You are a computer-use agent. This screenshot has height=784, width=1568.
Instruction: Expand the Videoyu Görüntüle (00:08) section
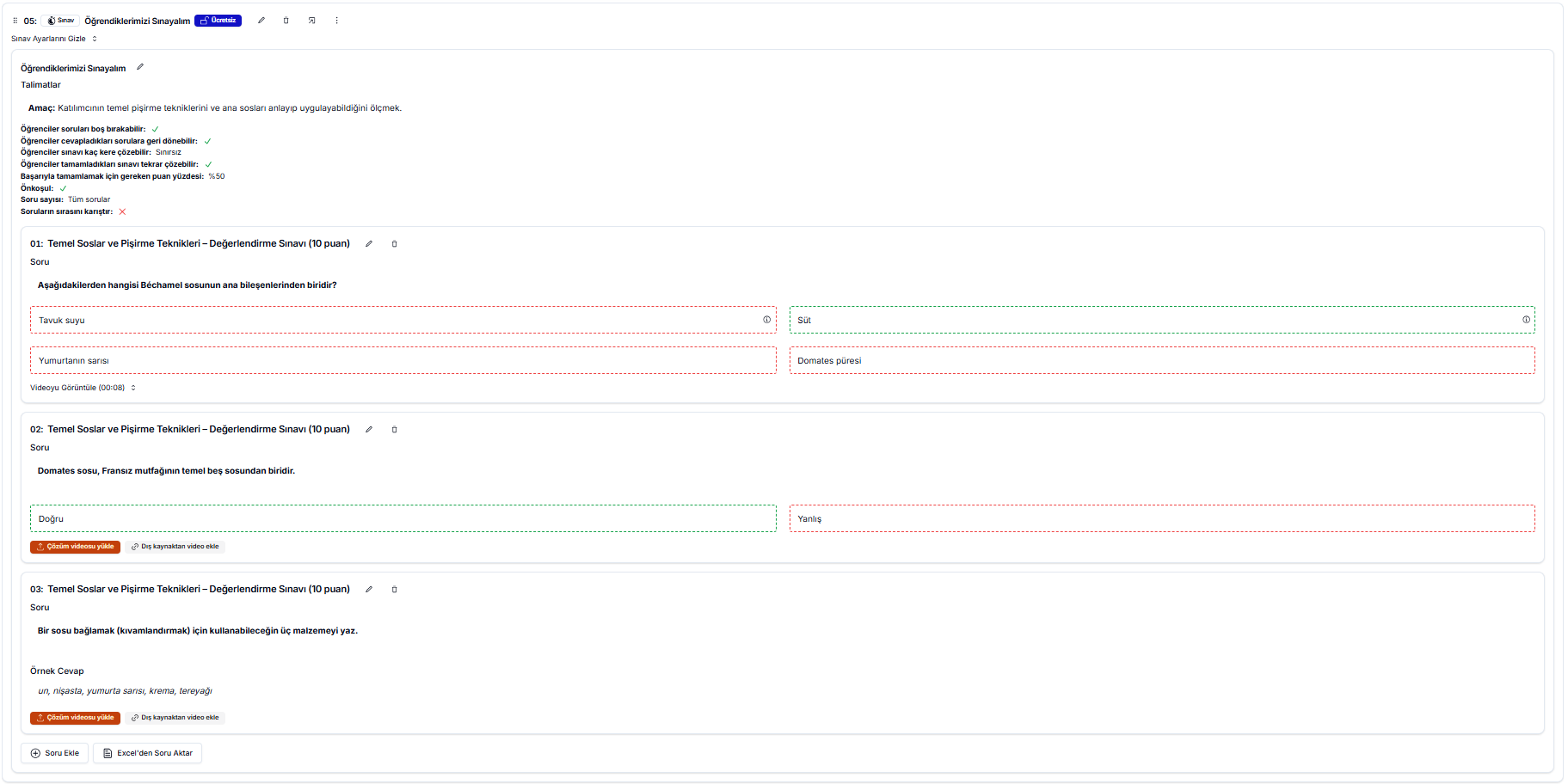pos(83,388)
